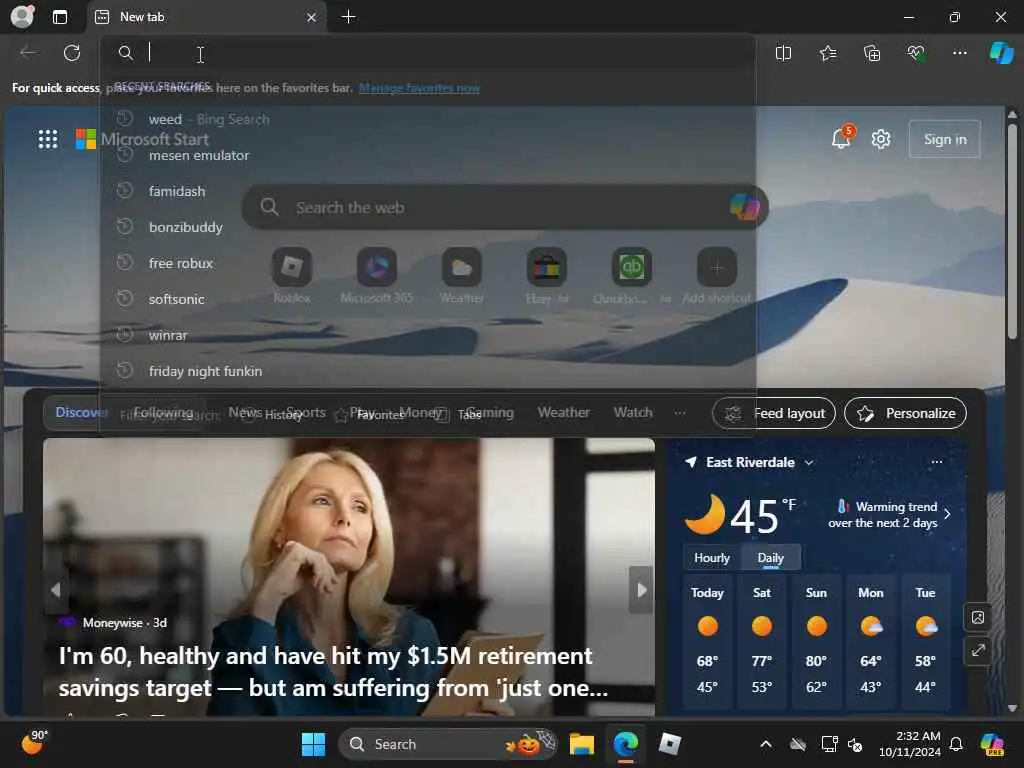This screenshot has height=768, width=1024.
Task: Open Browser essentials heart icon
Action: (916, 54)
